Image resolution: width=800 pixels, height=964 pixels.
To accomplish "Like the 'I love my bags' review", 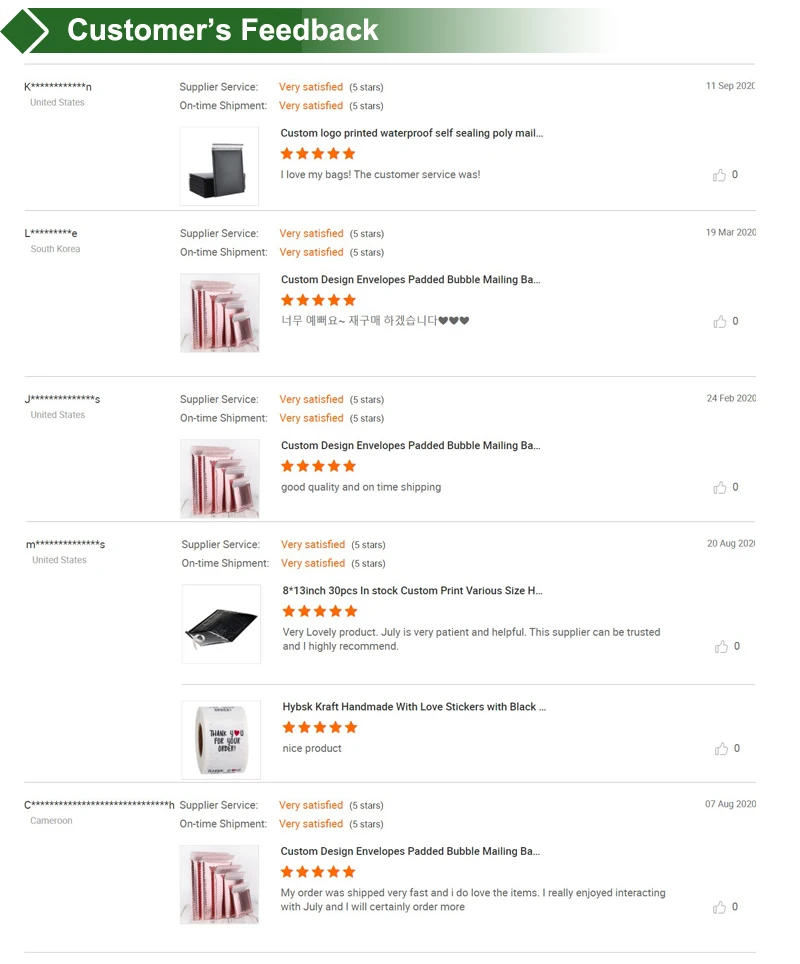I will point(719,175).
